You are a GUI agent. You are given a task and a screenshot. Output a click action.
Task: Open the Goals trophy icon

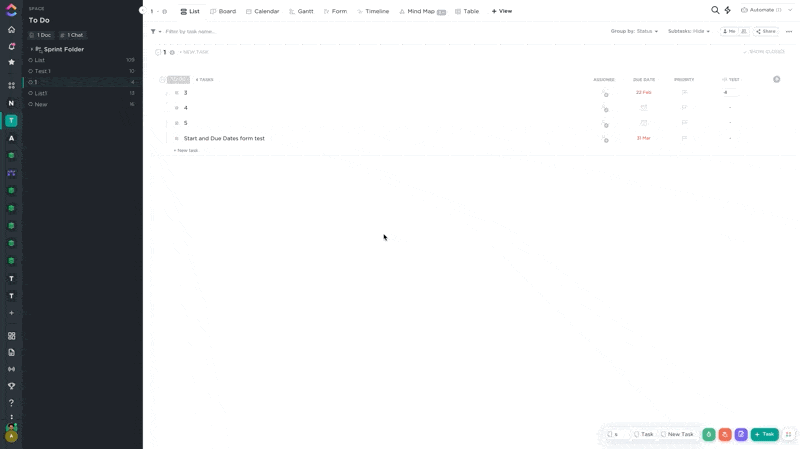[x=11, y=386]
